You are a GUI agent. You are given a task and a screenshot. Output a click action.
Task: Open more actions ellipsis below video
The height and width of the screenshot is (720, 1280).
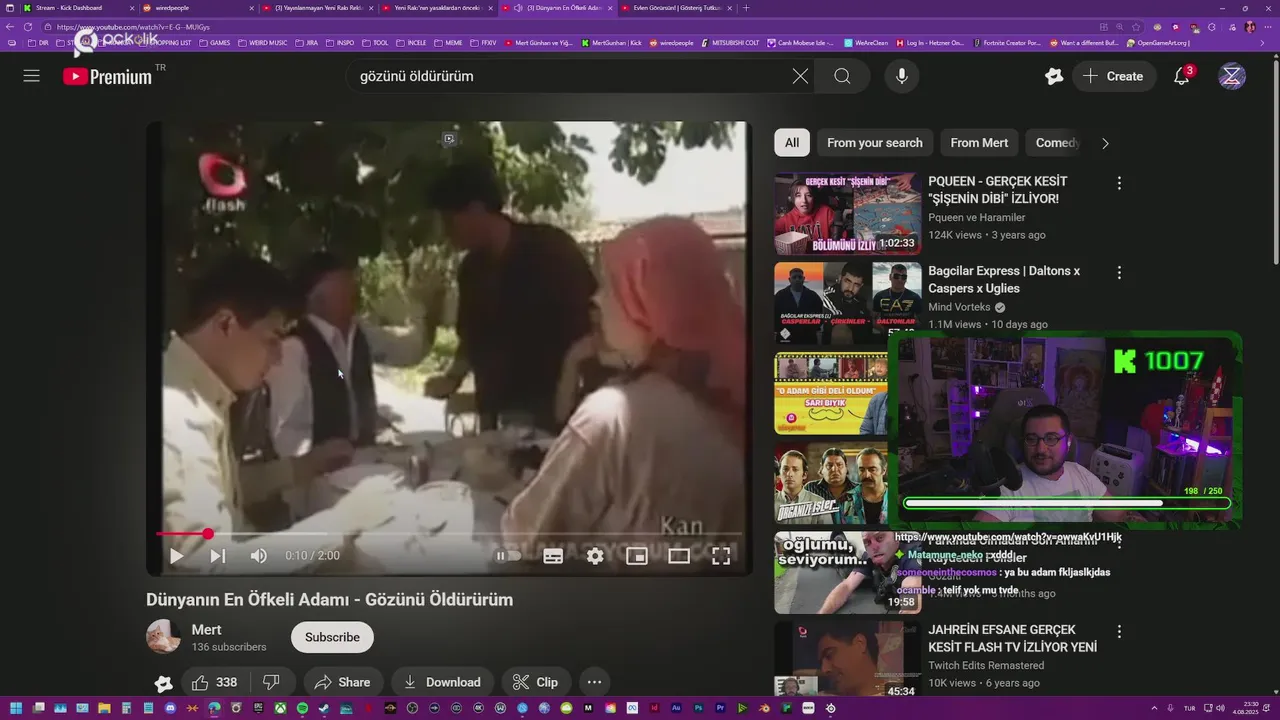coord(594,682)
